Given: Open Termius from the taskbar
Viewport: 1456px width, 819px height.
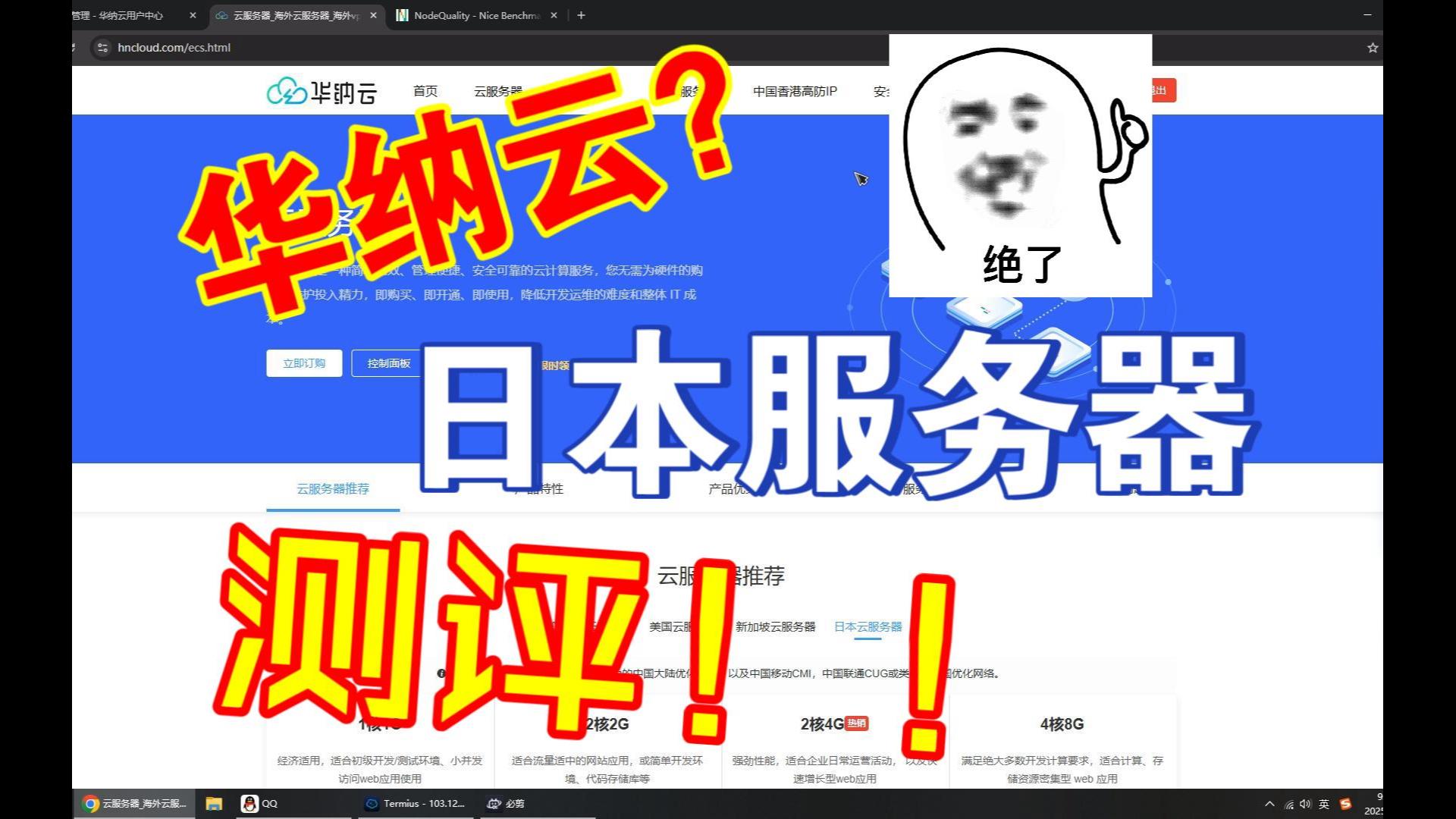Looking at the screenshot, I should [x=416, y=804].
